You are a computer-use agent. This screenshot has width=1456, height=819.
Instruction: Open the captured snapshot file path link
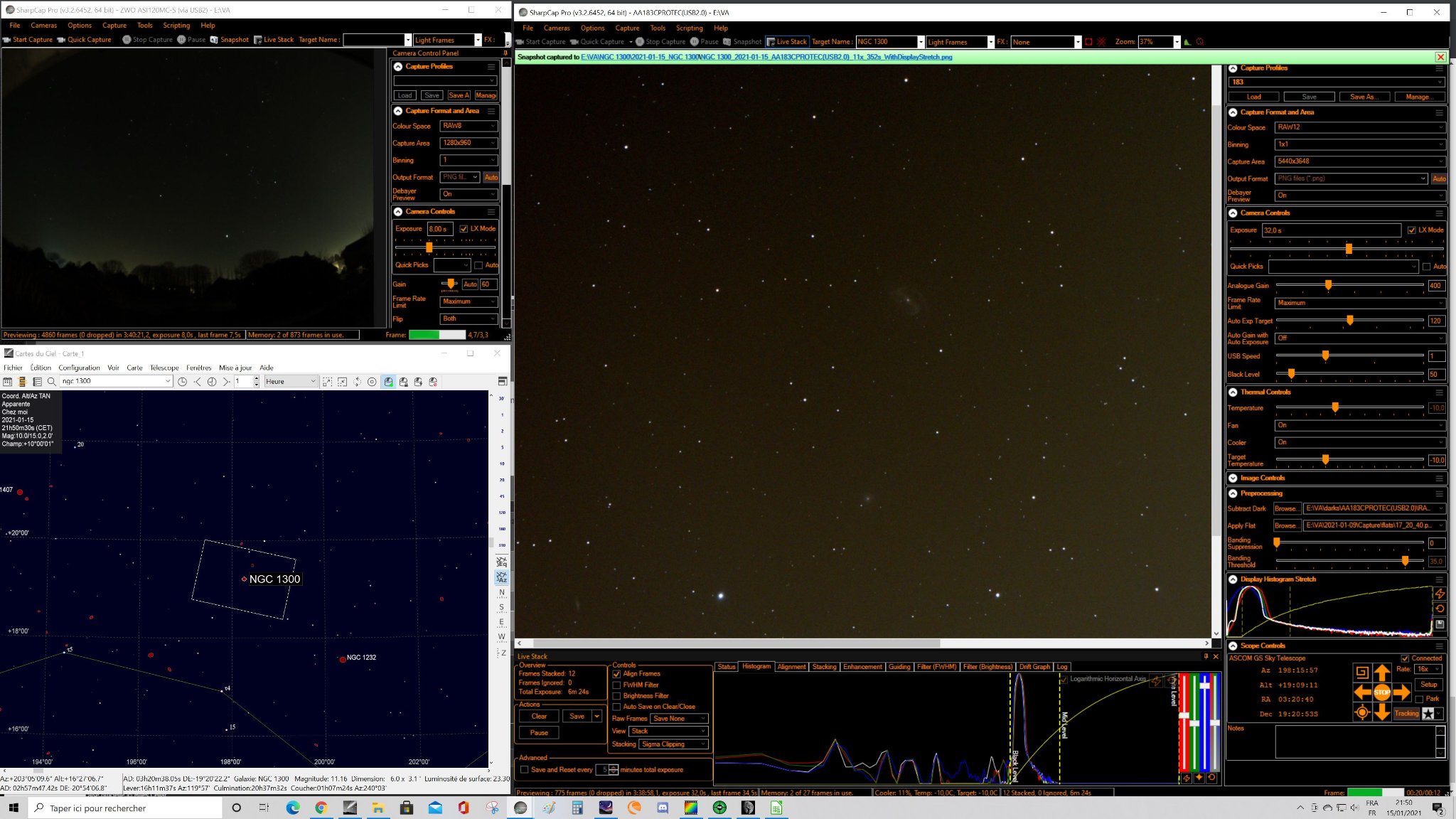tap(766, 58)
